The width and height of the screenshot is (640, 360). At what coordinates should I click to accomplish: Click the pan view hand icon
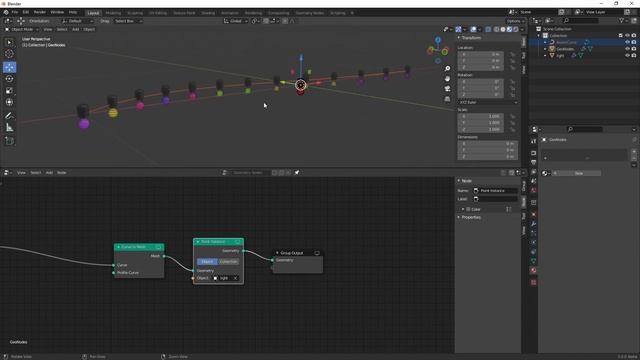(447, 78)
